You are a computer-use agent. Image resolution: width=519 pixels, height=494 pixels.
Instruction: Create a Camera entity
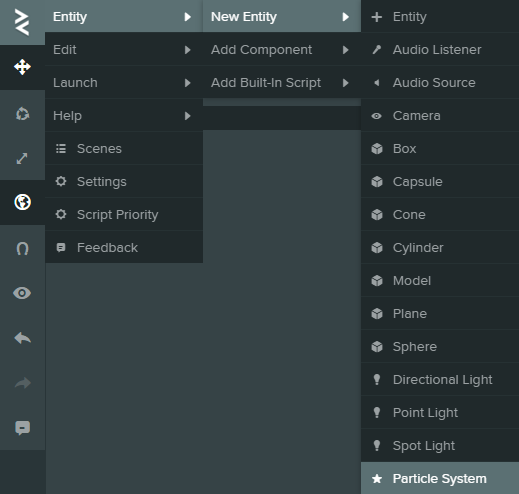440,115
